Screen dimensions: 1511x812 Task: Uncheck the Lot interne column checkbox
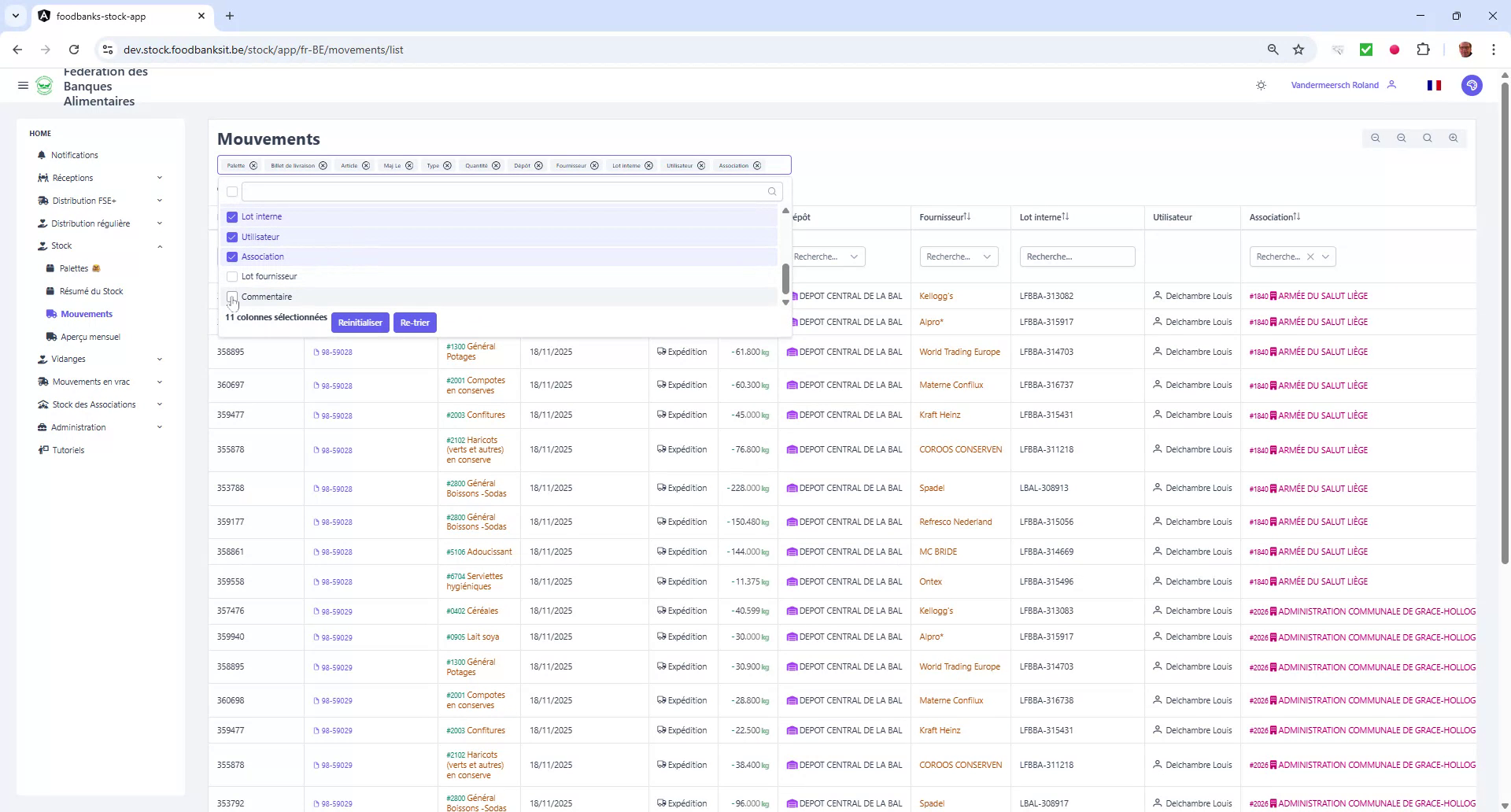[232, 216]
